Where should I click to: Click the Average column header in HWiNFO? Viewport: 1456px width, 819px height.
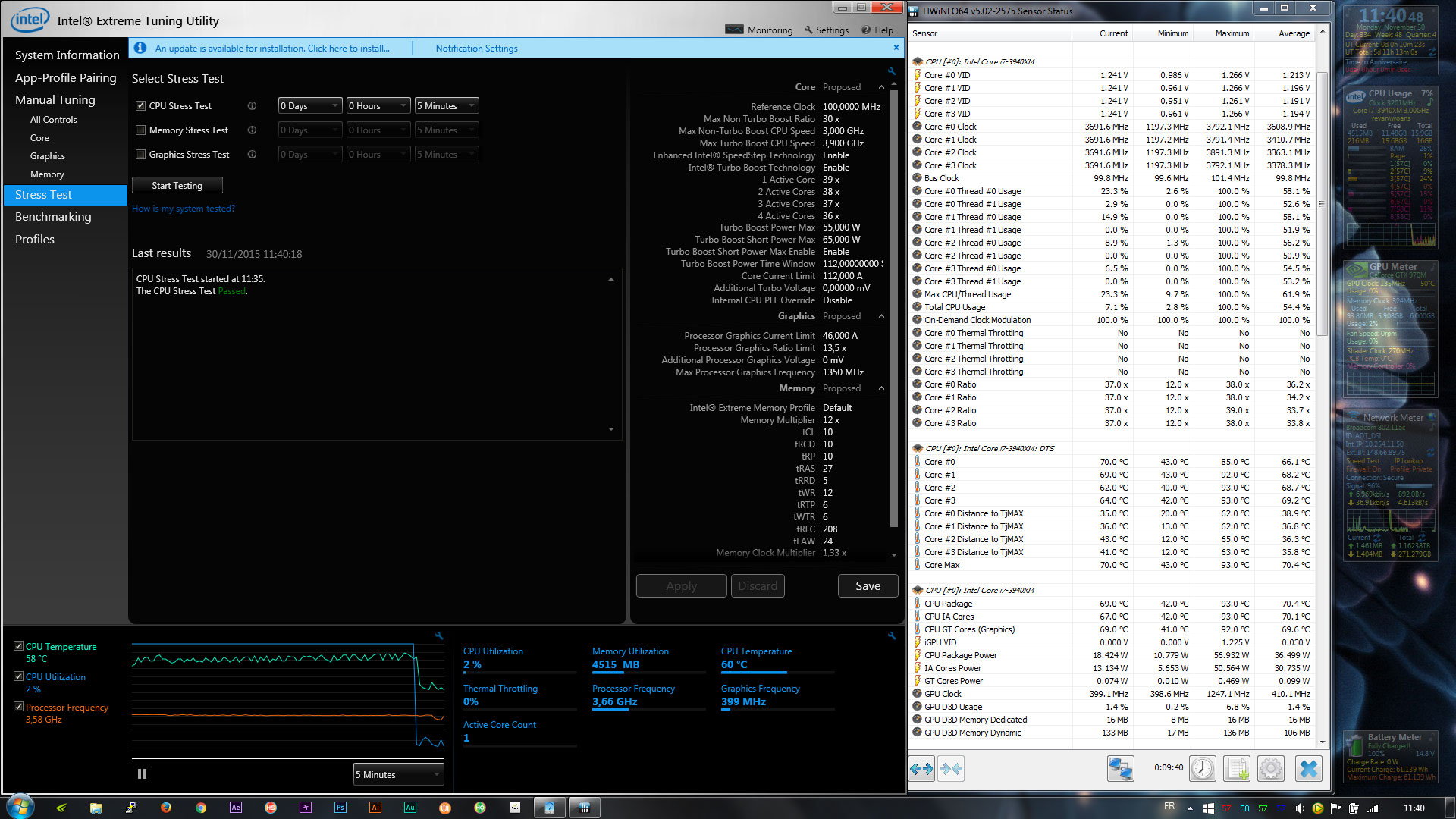point(1283,33)
